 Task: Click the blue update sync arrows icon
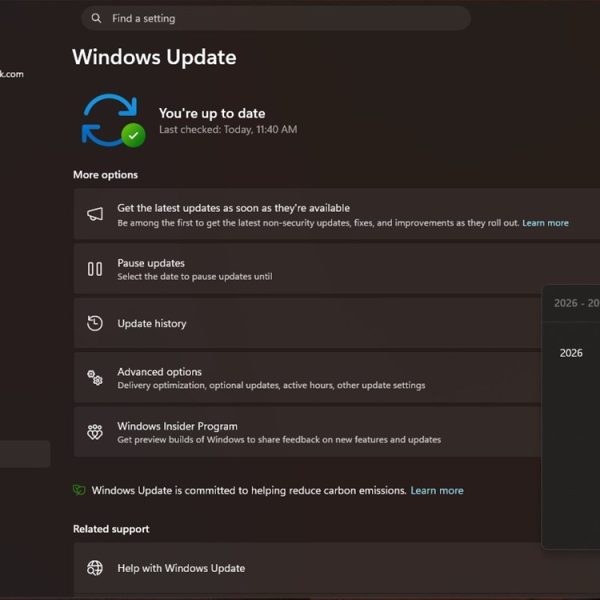tap(110, 120)
